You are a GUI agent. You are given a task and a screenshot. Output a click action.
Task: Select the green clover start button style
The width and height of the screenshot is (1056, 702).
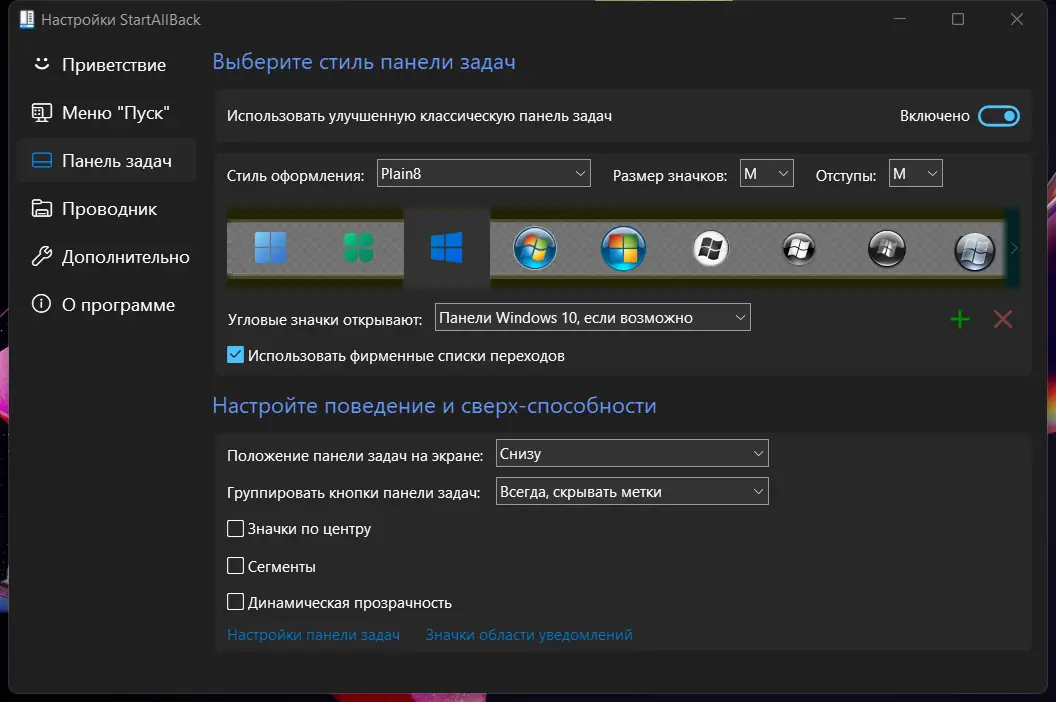point(357,247)
